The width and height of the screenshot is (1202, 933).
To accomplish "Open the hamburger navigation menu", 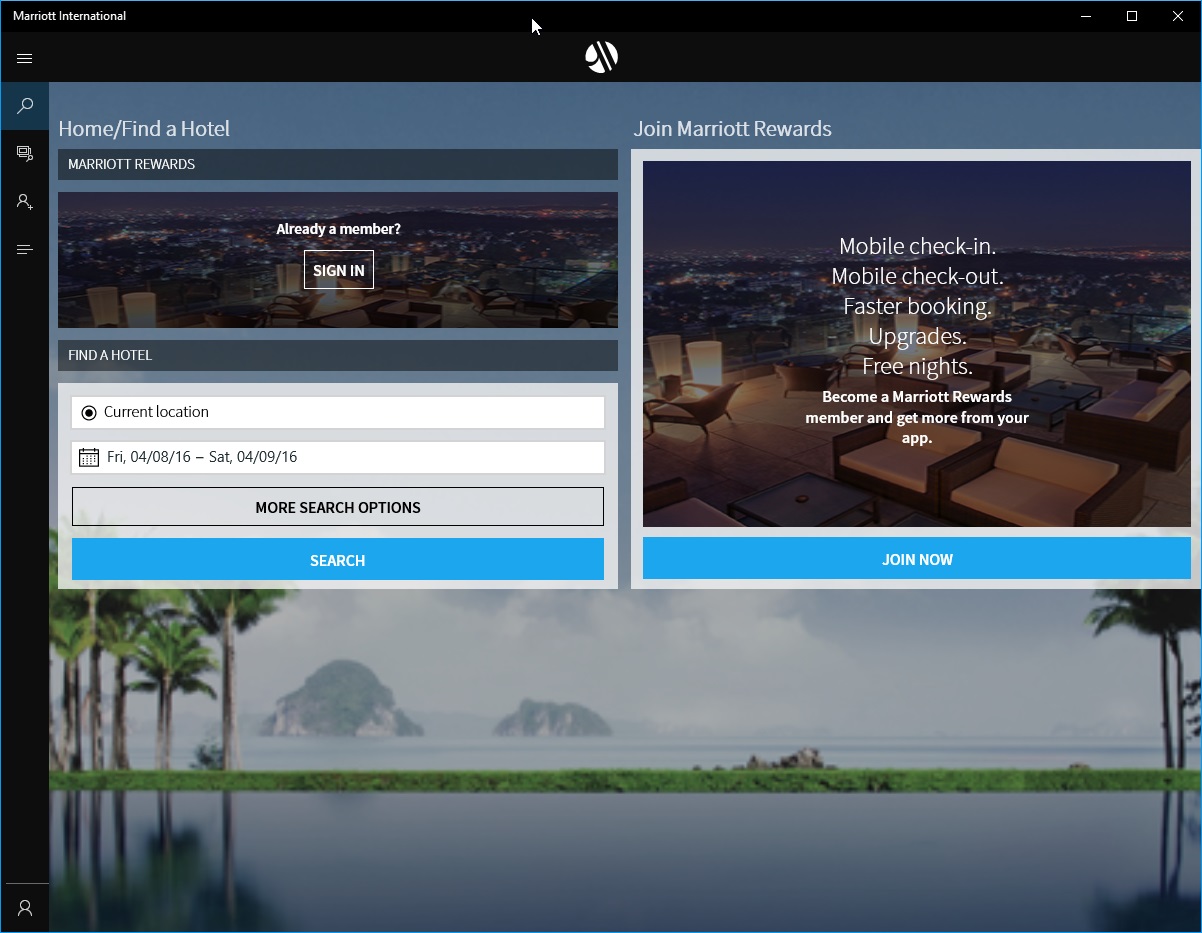I will (24, 58).
